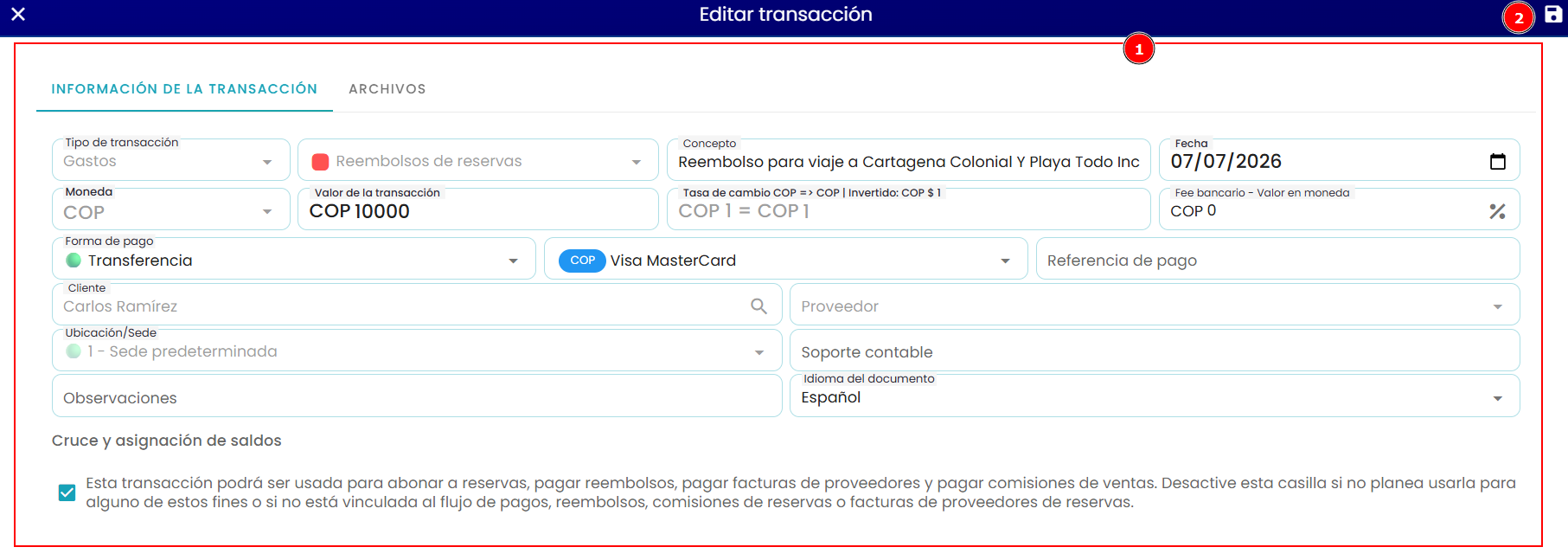
Task: Open the Tipo de transacción dropdown
Action: (171, 161)
